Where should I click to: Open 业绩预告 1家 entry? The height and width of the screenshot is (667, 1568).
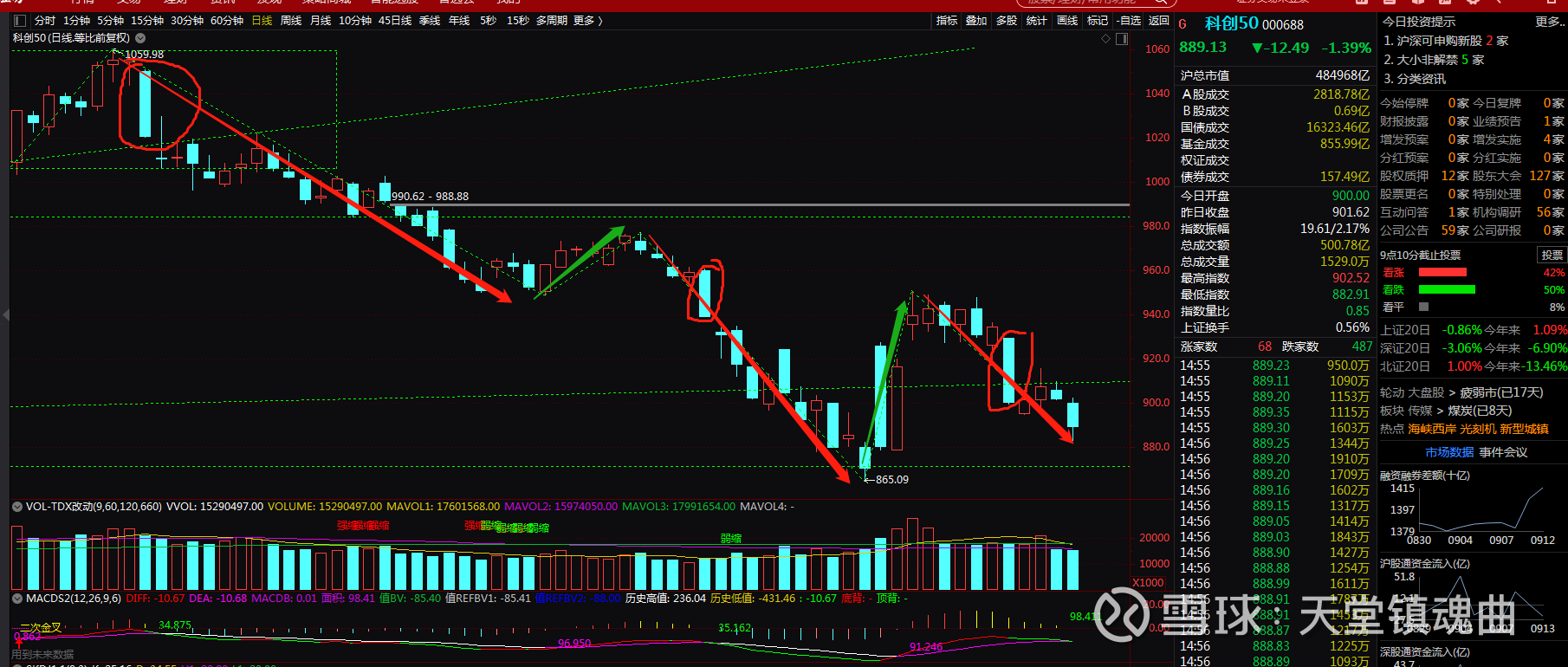tap(1519, 121)
